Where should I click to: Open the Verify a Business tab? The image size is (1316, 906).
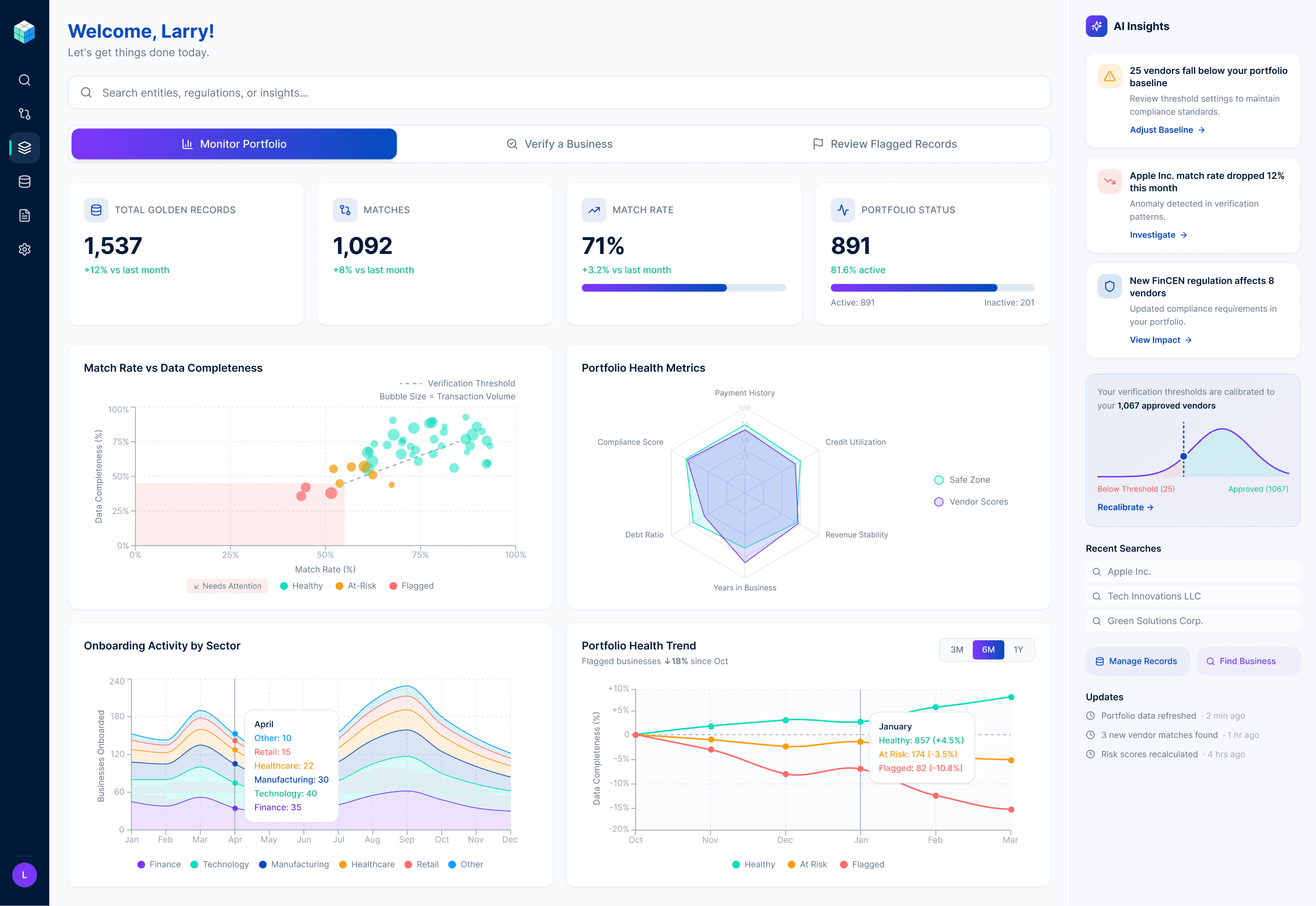click(x=559, y=144)
